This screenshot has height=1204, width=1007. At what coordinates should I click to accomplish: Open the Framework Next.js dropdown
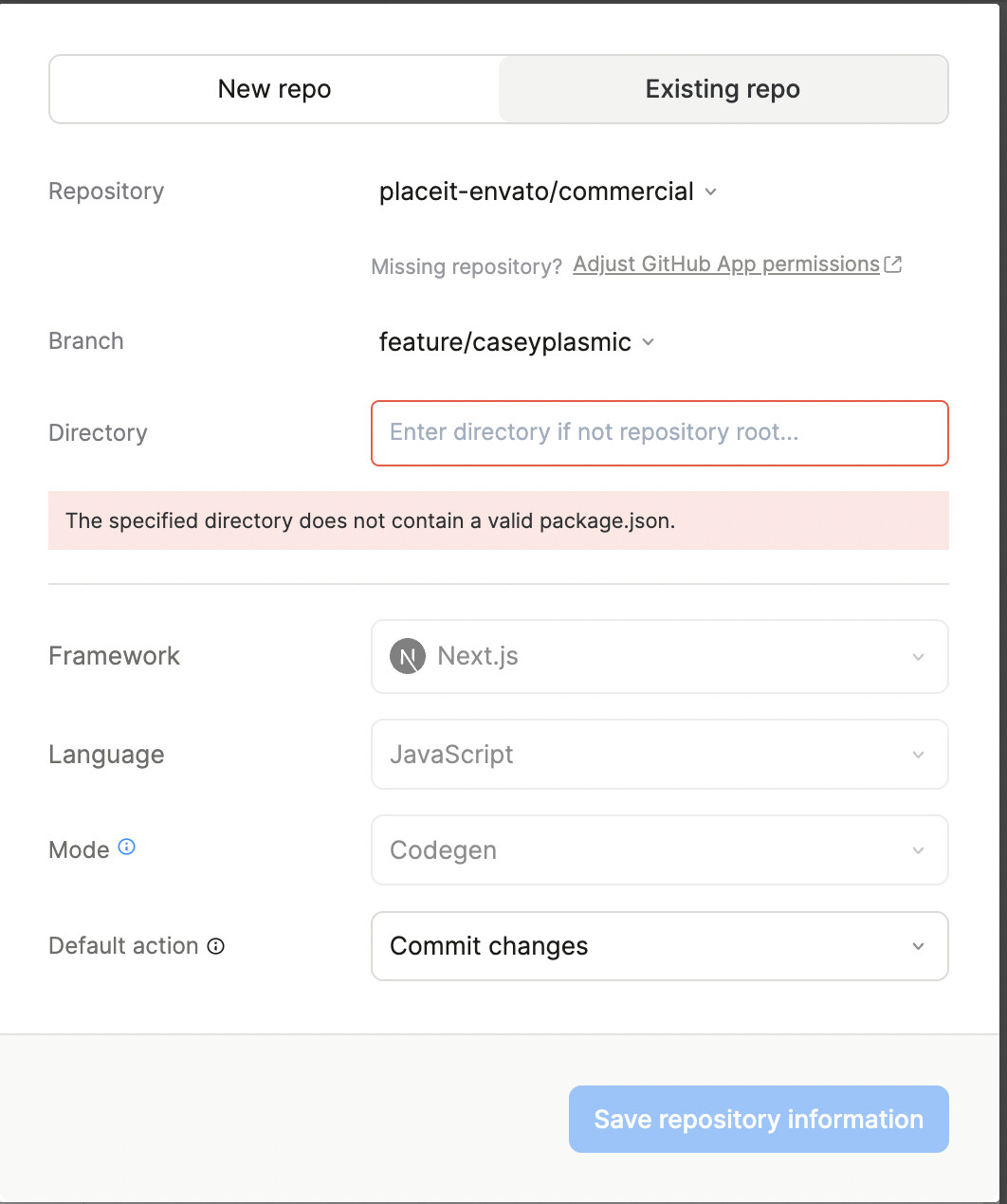[659, 656]
